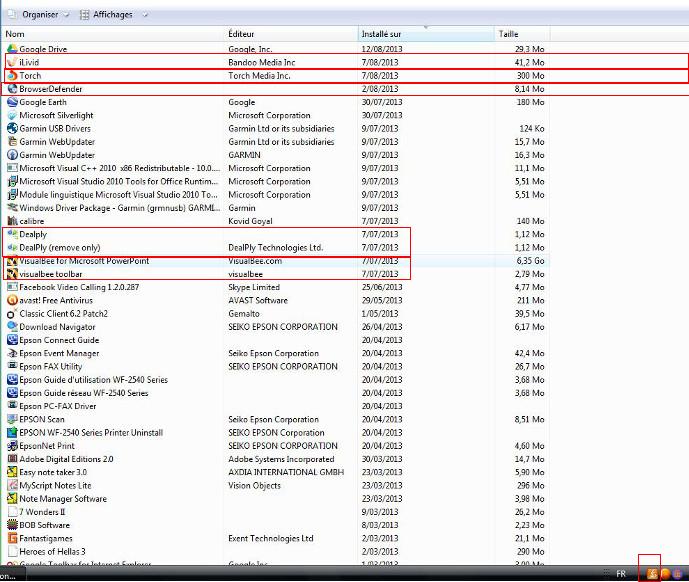Click the Google Drive program icon
Screen dimensions: 689x582
tap(12, 49)
